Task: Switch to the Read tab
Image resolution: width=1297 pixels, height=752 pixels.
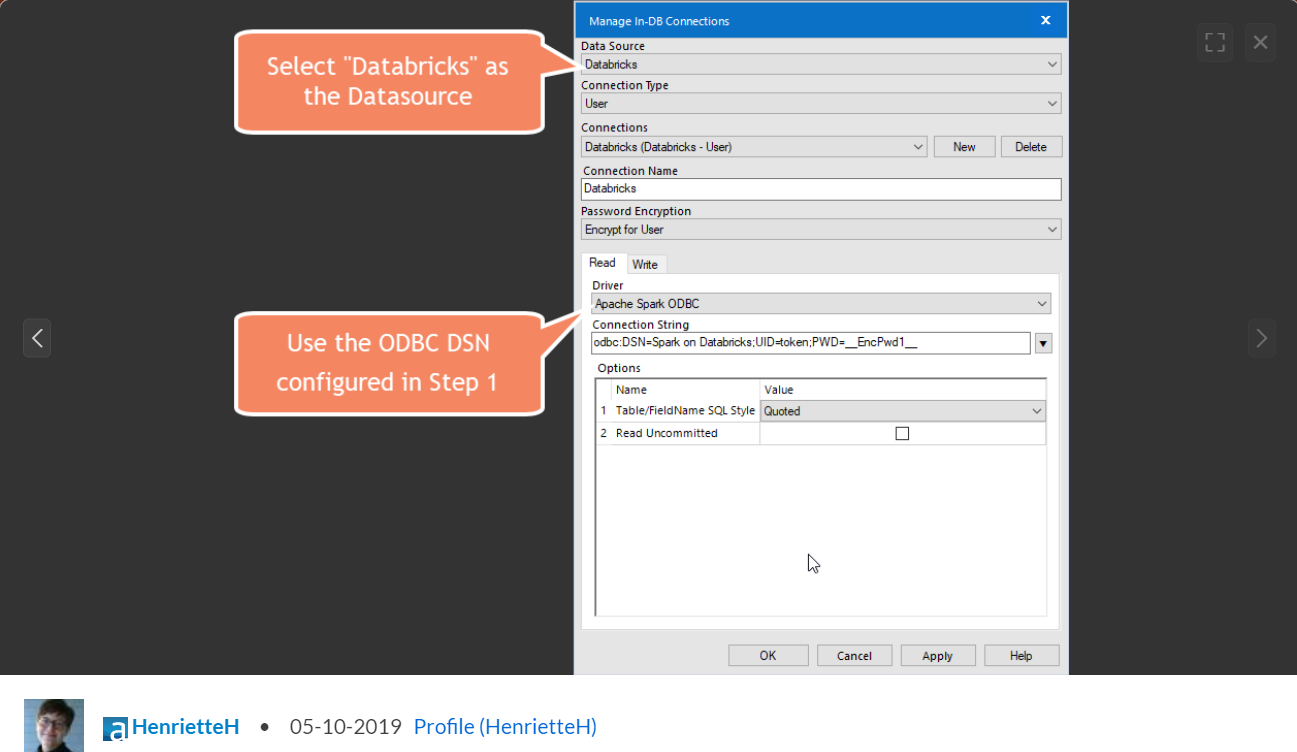Action: (x=603, y=262)
